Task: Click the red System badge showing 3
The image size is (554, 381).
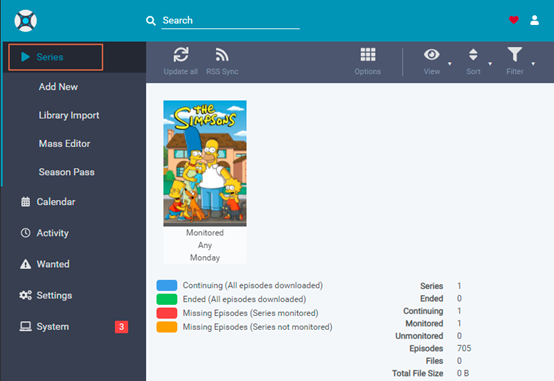Action: click(122, 327)
